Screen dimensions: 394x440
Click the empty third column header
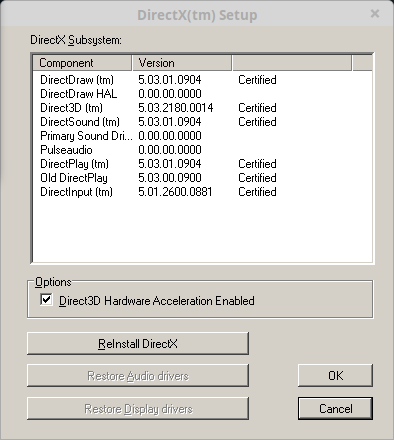point(292,63)
